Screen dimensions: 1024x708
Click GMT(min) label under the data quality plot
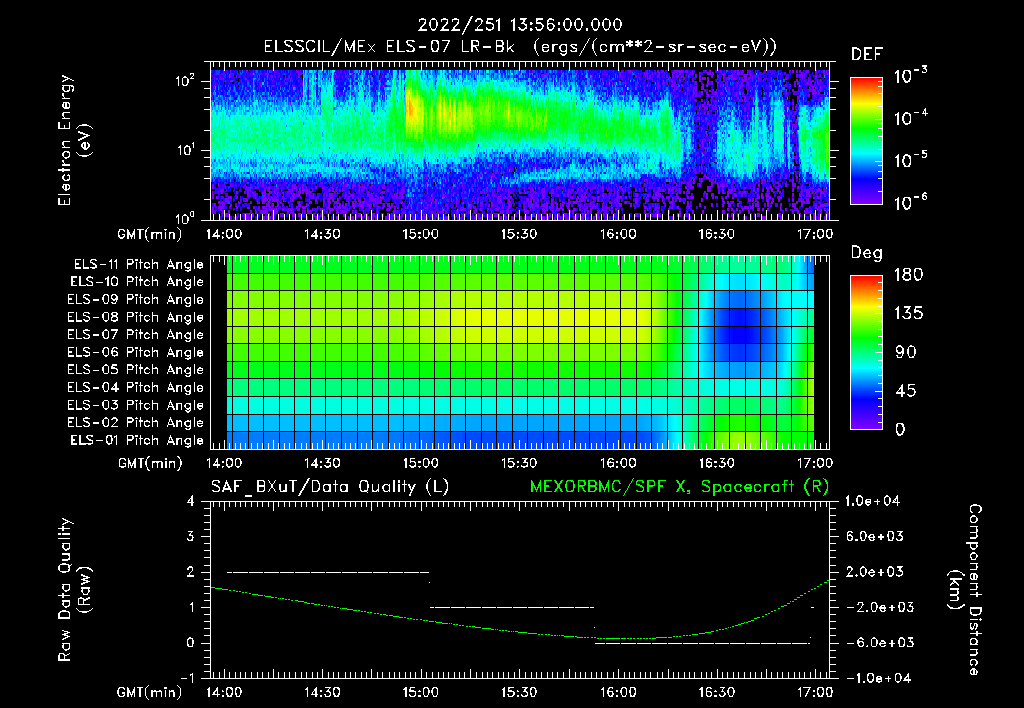point(150,692)
